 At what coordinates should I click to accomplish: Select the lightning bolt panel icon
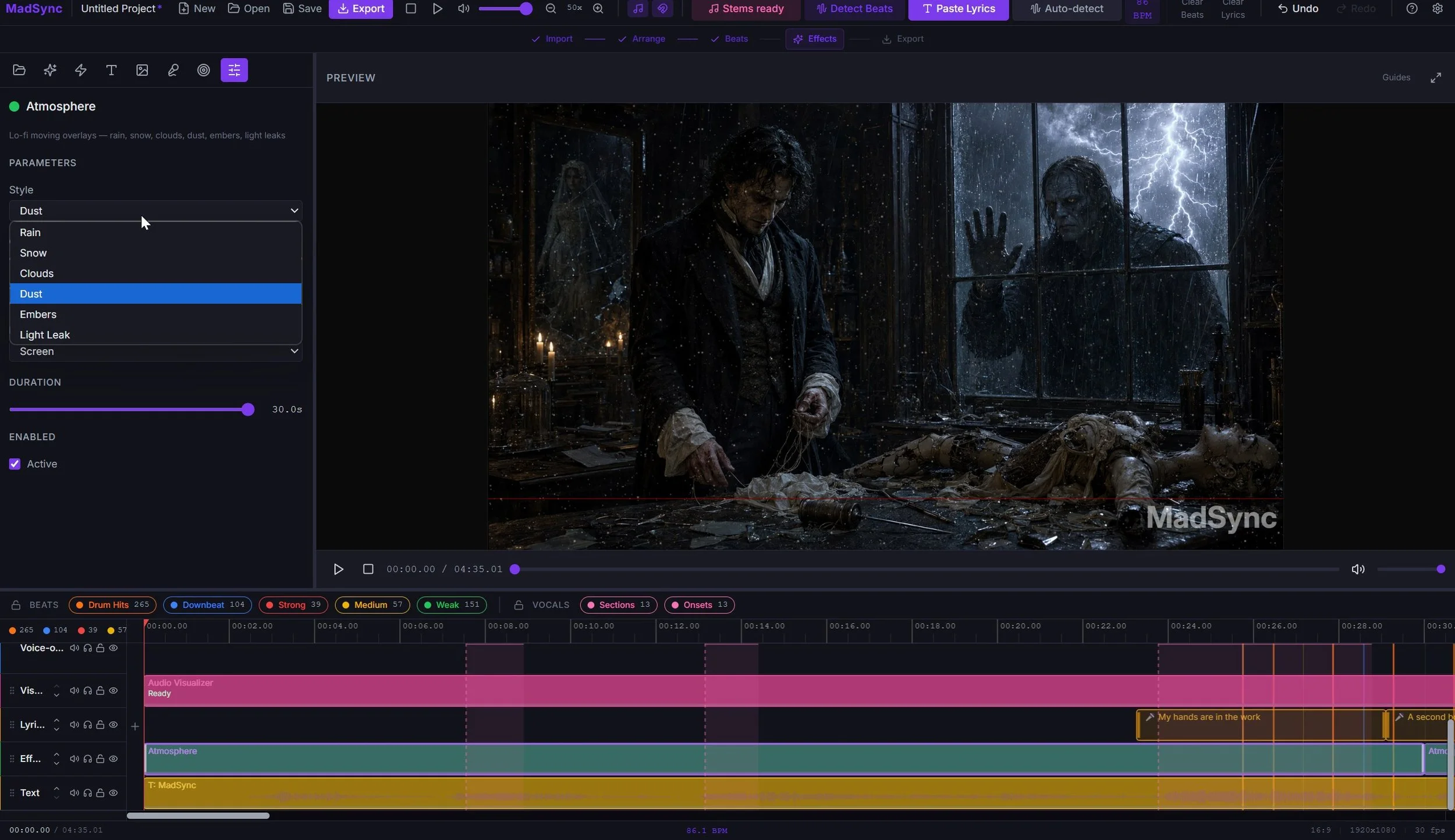(x=81, y=70)
